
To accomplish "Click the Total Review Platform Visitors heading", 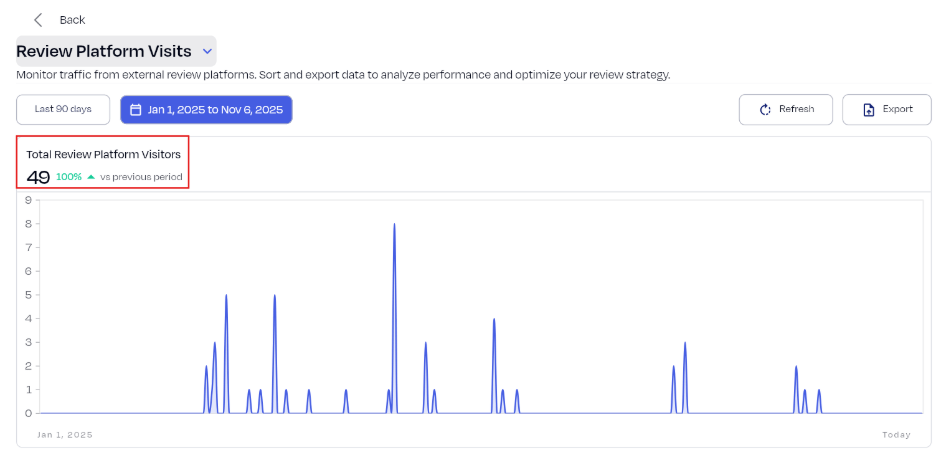I will tap(103, 154).
